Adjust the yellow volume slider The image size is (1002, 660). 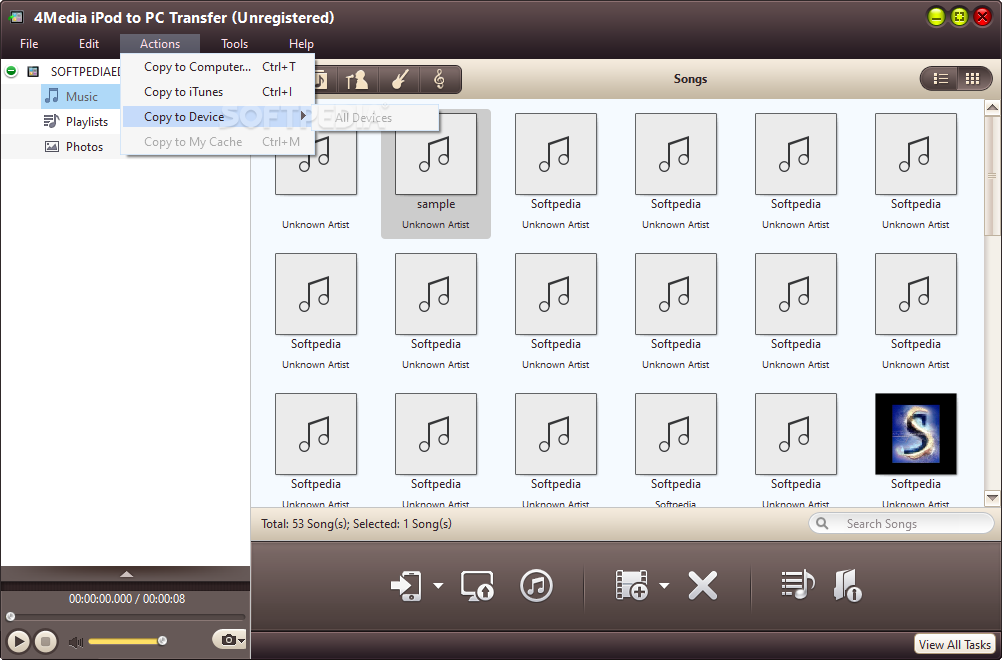point(127,641)
